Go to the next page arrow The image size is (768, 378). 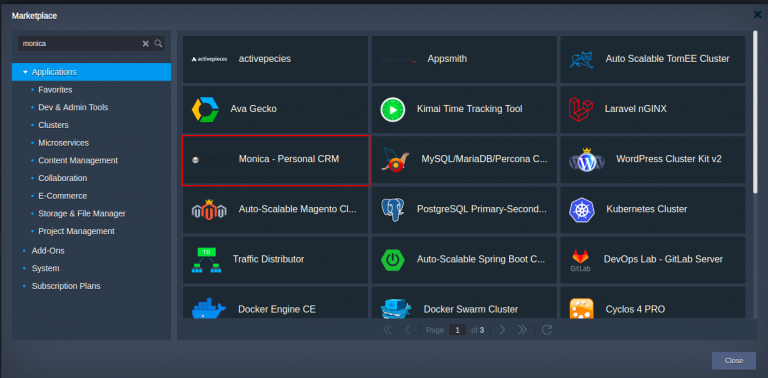coord(502,330)
